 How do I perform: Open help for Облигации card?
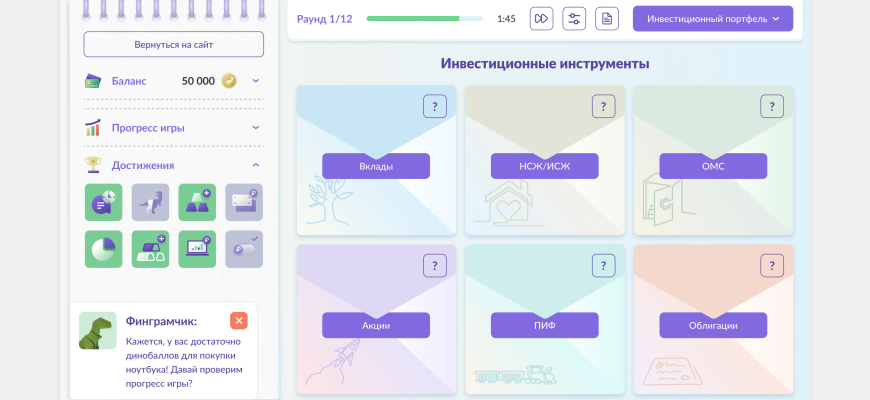point(772,265)
